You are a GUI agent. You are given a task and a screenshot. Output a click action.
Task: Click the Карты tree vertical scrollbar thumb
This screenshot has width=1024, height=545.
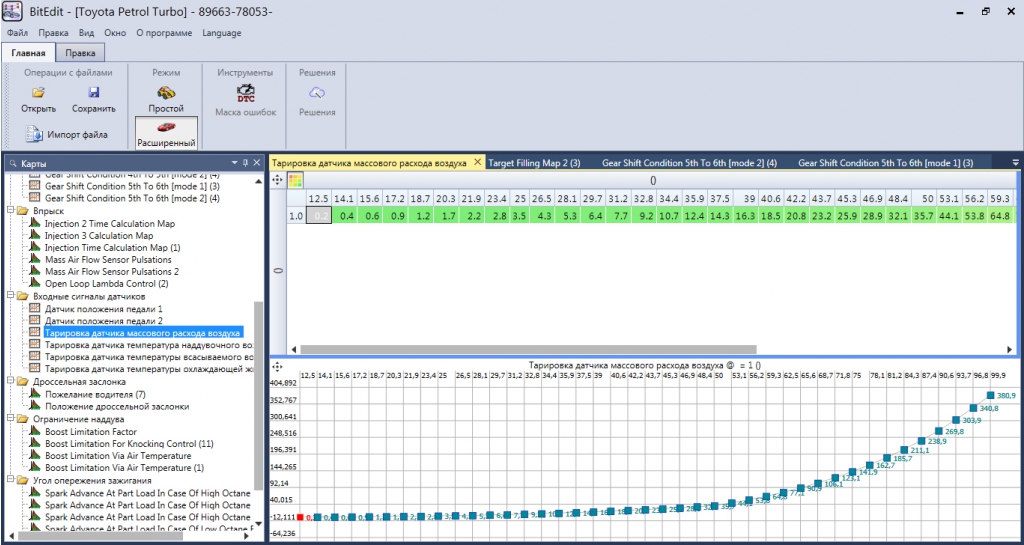pos(258,395)
